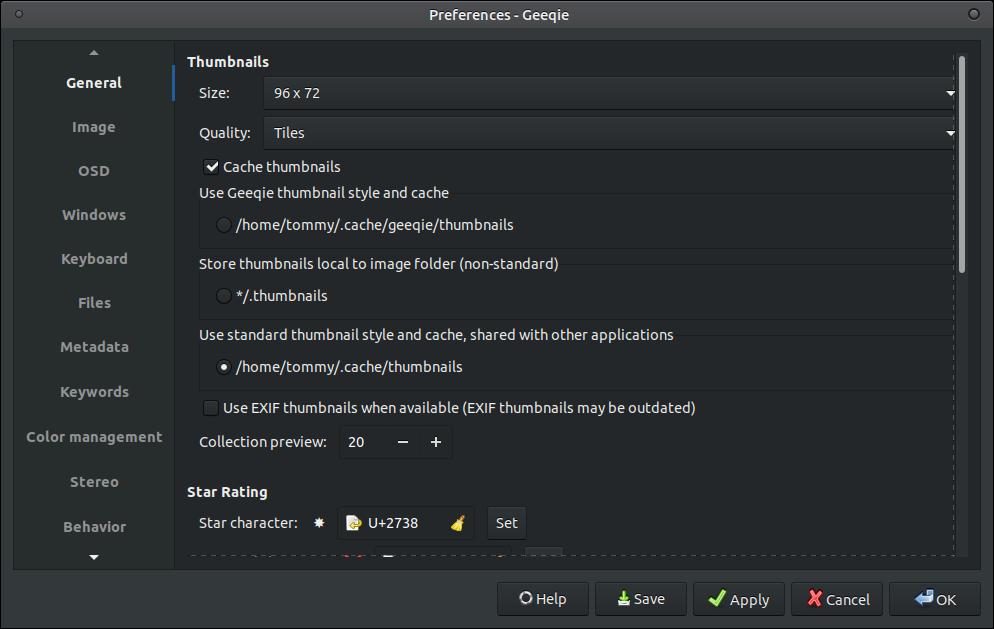The image size is (994, 629).
Task: Switch to the Stereo tab
Action: 94,482
